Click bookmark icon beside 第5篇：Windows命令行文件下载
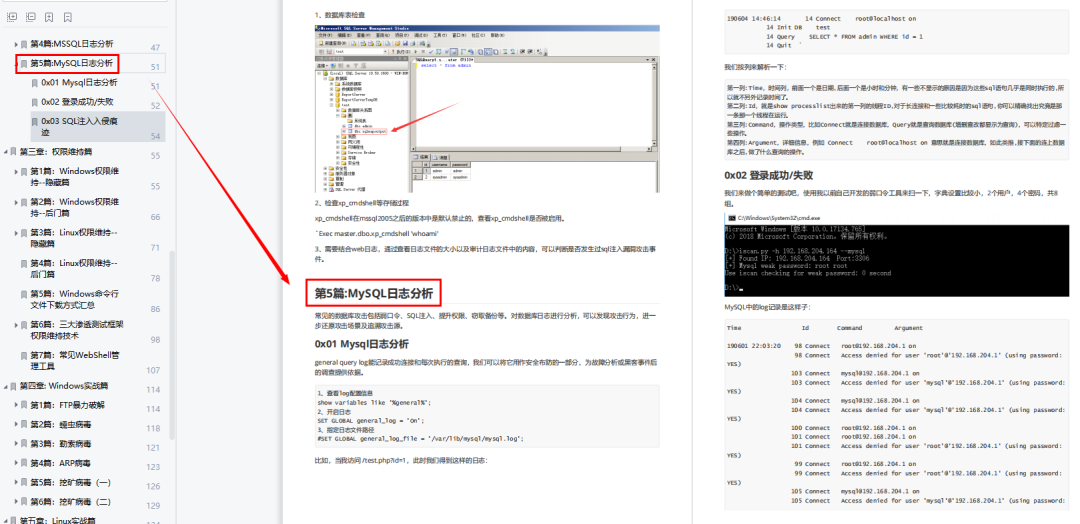Screen dimensions: 1080x524 (x=24, y=294)
